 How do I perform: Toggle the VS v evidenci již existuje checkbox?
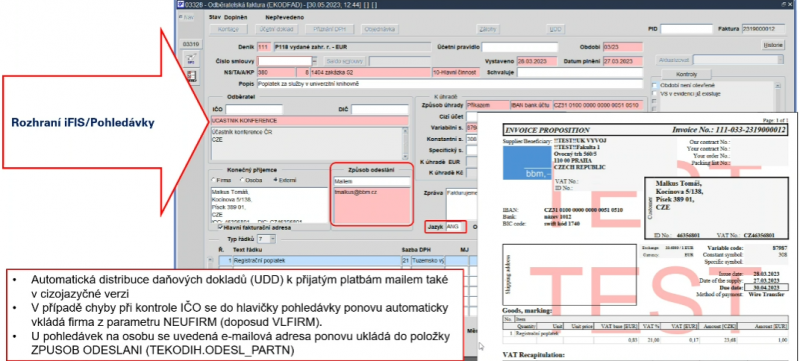(x=655, y=94)
